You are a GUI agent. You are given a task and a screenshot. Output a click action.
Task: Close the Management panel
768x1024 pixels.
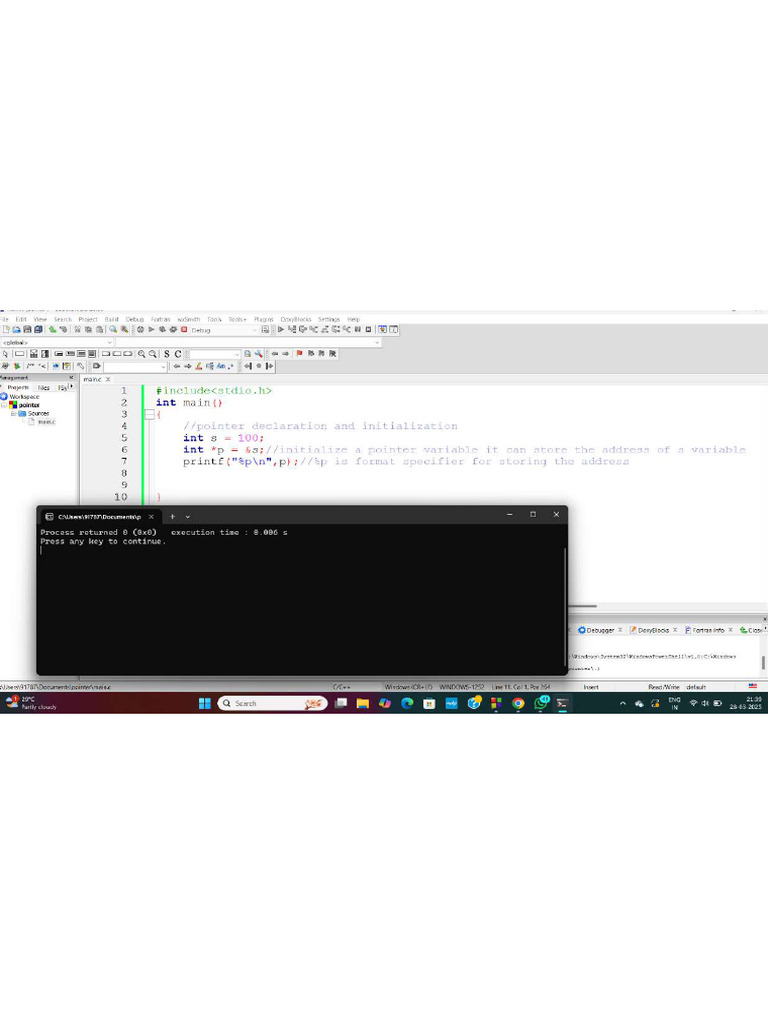(x=71, y=377)
